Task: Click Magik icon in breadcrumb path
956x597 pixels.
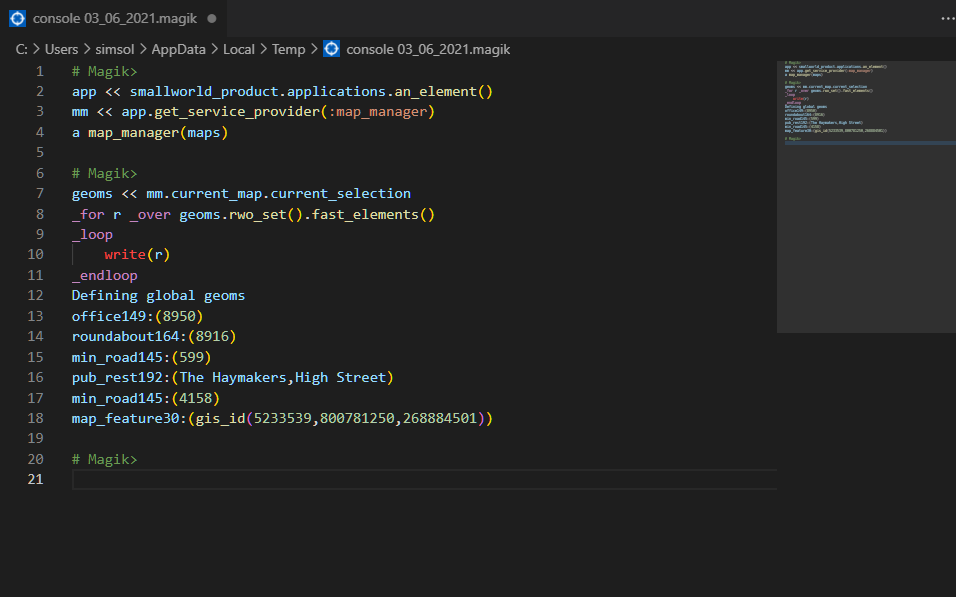Action: [331, 49]
